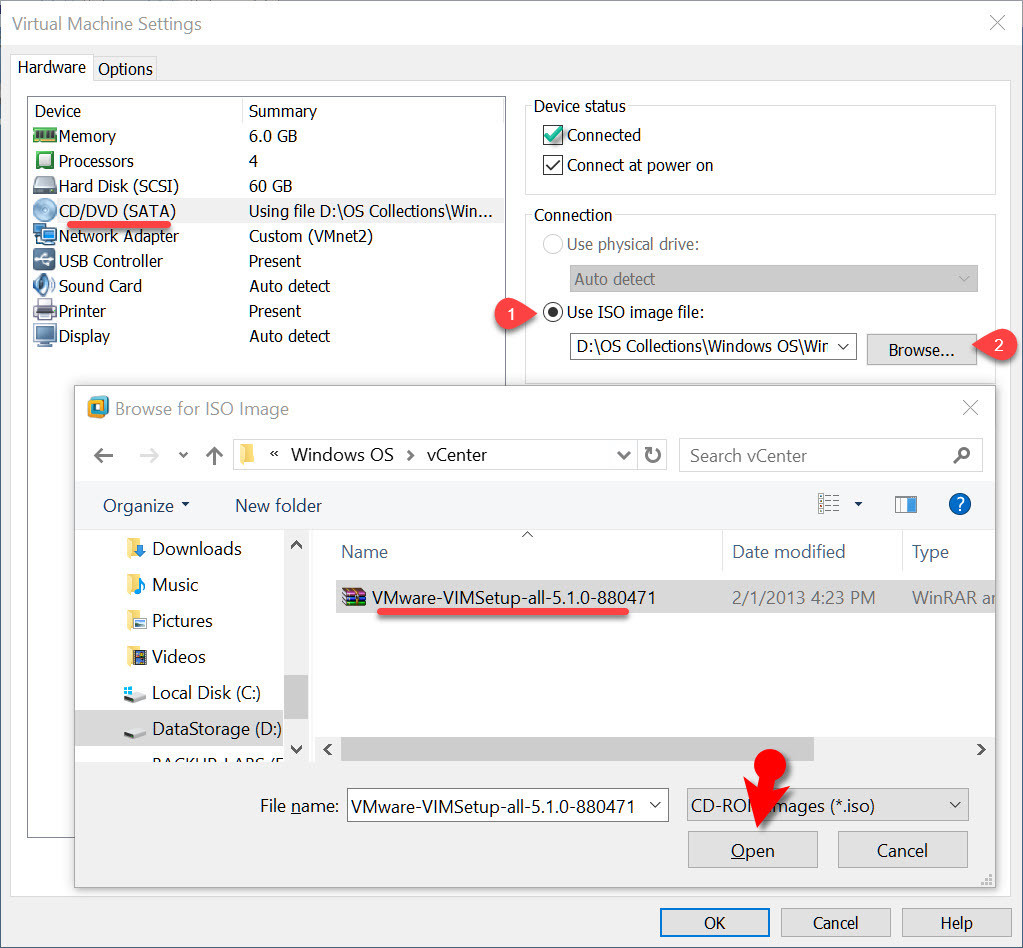
Task: Open the blue Help question icon
Action: 959,504
